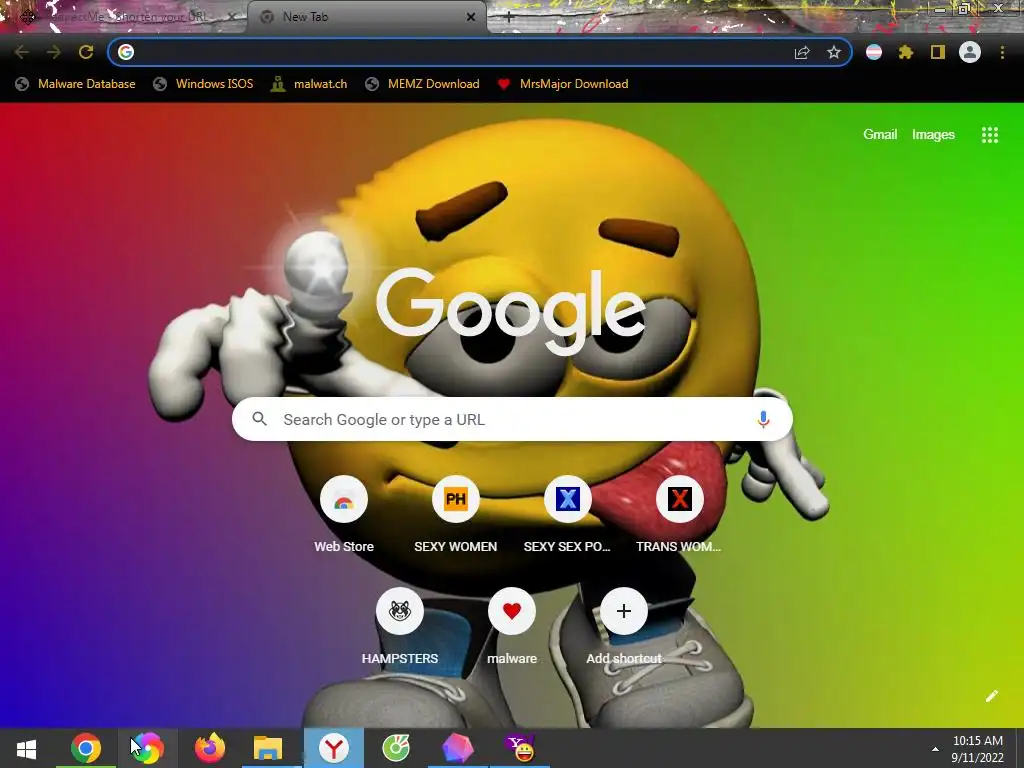Open the green circular taskbar app
The image size is (1024, 768).
pos(396,748)
